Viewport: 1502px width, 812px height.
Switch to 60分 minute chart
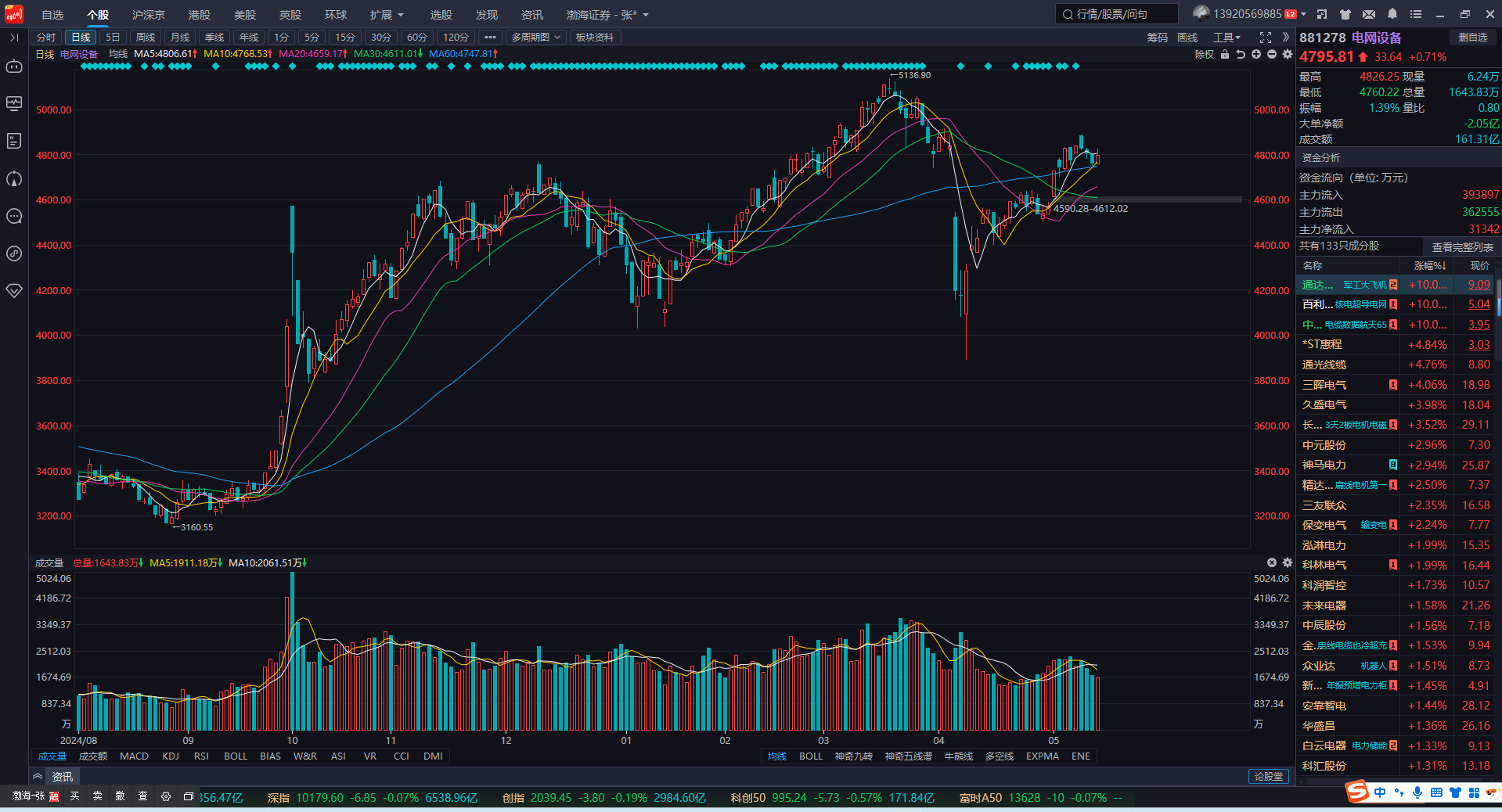click(x=417, y=38)
